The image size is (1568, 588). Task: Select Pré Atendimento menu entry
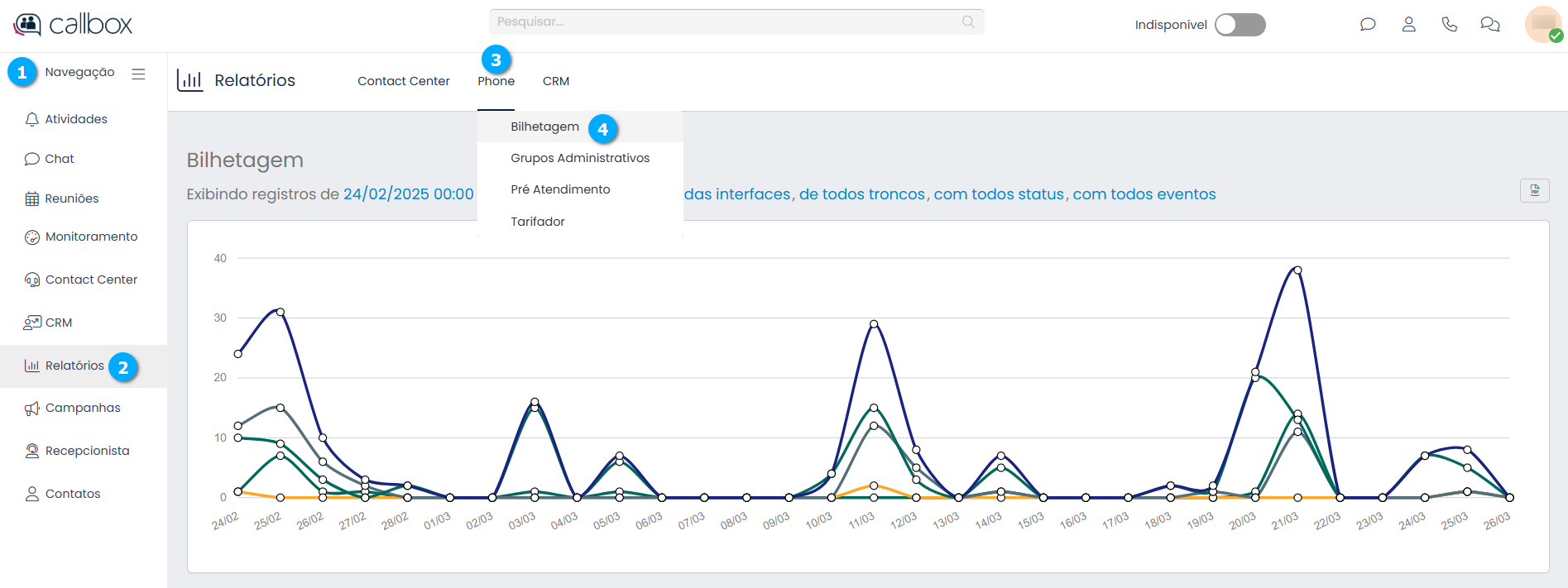click(x=560, y=189)
